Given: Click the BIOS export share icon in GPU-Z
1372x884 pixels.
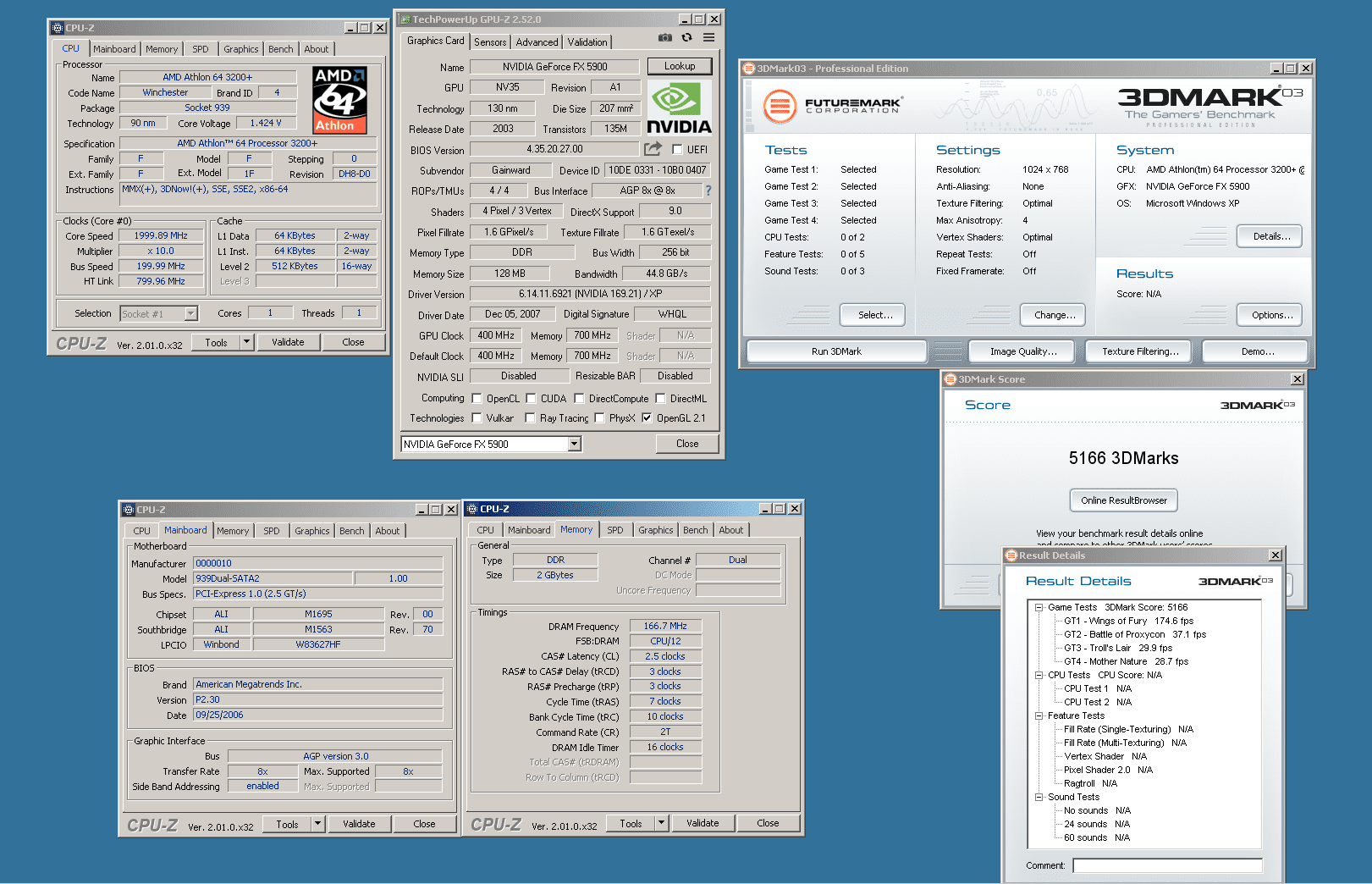Looking at the screenshot, I should pos(653,149).
